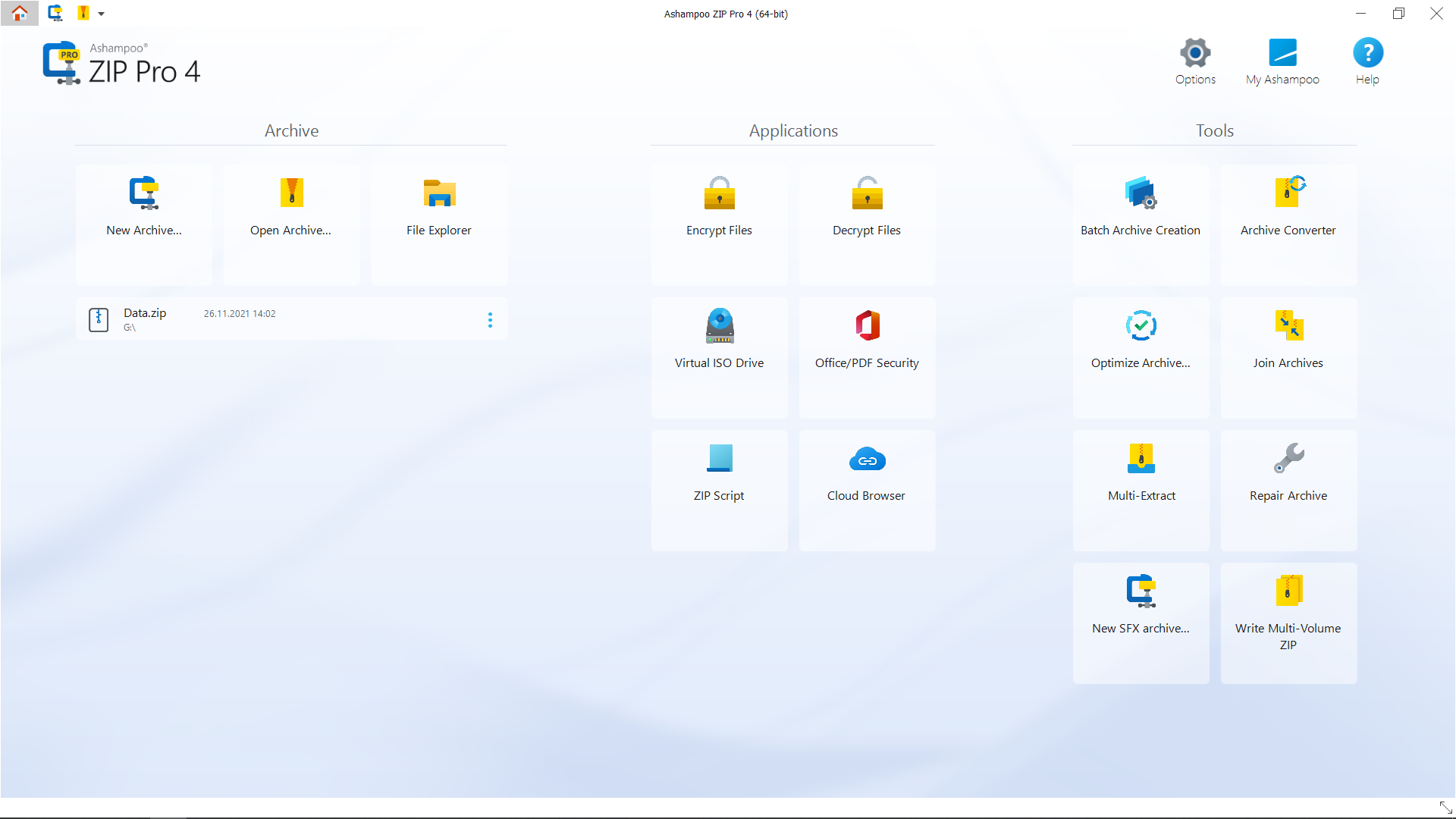This screenshot has height=819, width=1456.
Task: Launch the File Explorer tool
Action: [438, 205]
